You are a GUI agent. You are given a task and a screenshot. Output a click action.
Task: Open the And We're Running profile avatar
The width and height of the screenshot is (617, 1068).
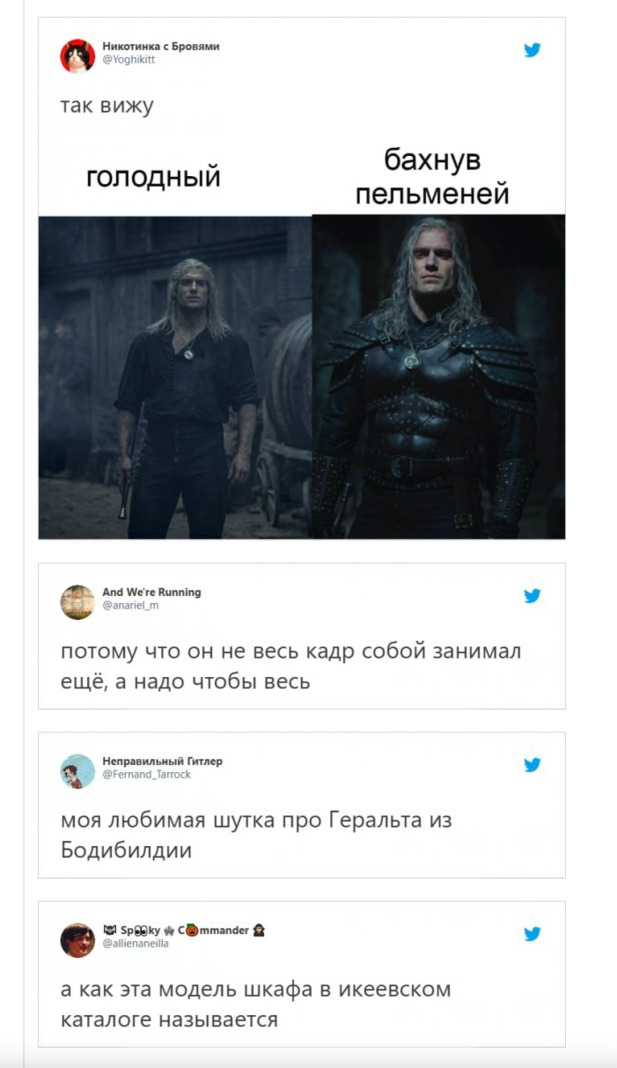78,602
